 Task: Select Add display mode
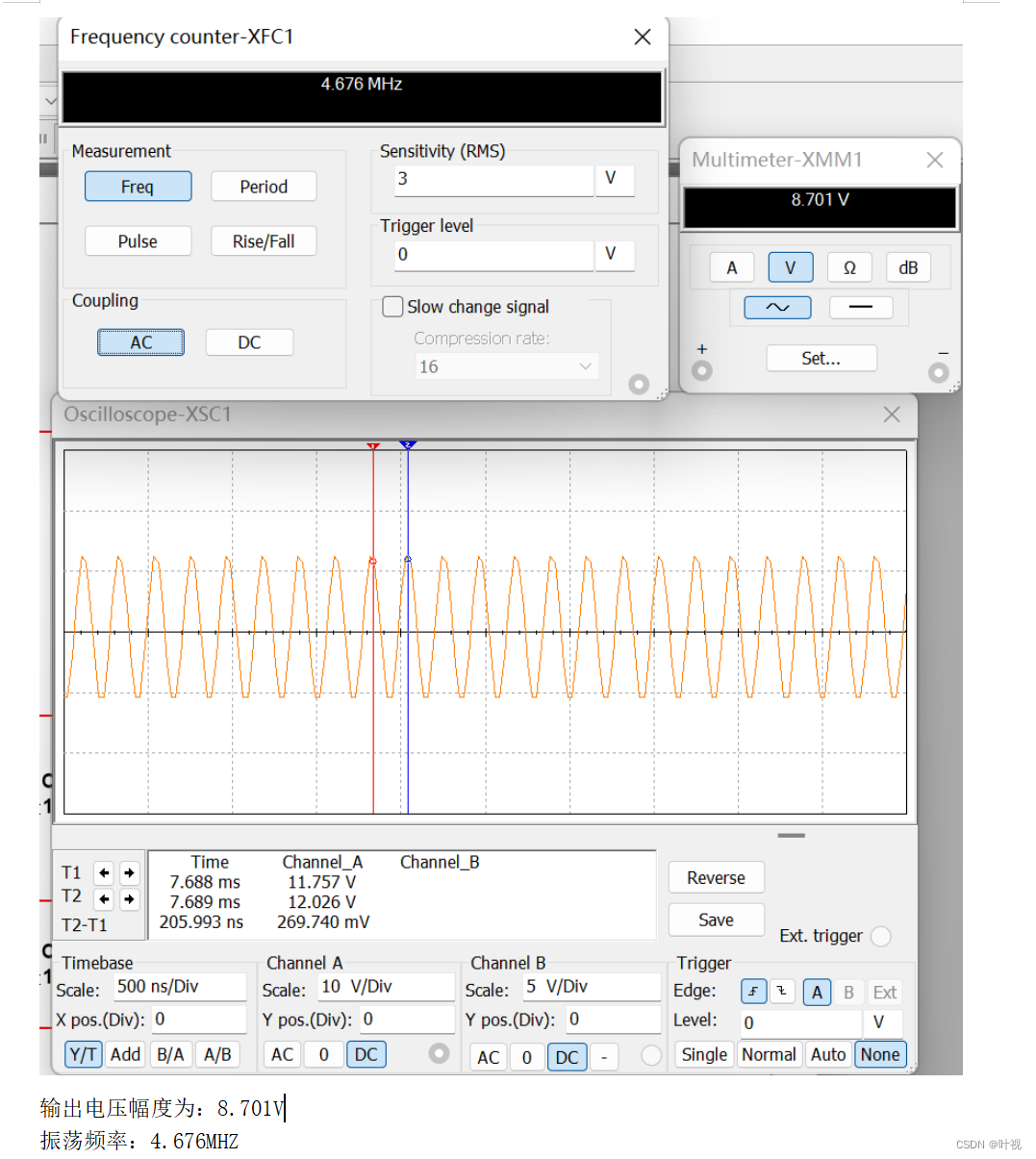click(125, 1055)
